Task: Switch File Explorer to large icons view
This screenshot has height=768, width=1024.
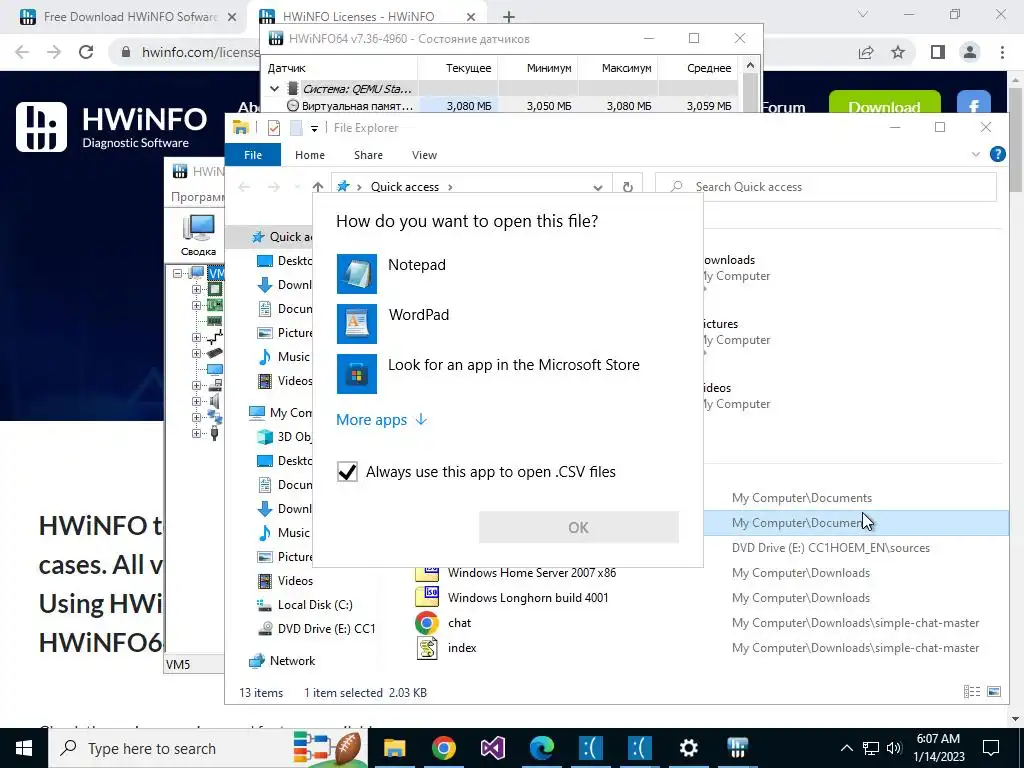Action: (994, 692)
